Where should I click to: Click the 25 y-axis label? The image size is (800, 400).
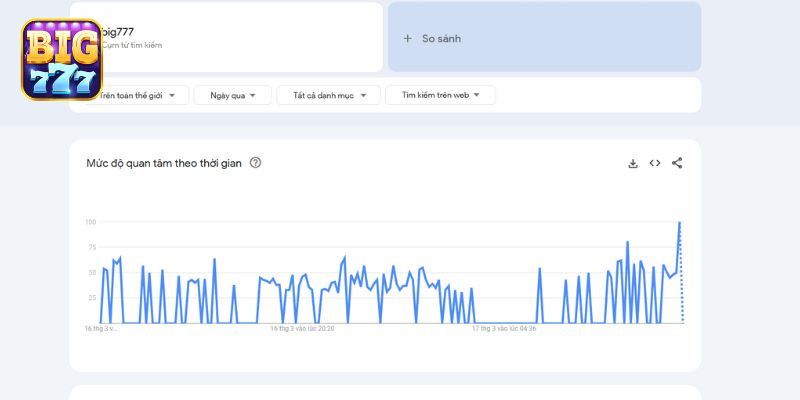91,298
